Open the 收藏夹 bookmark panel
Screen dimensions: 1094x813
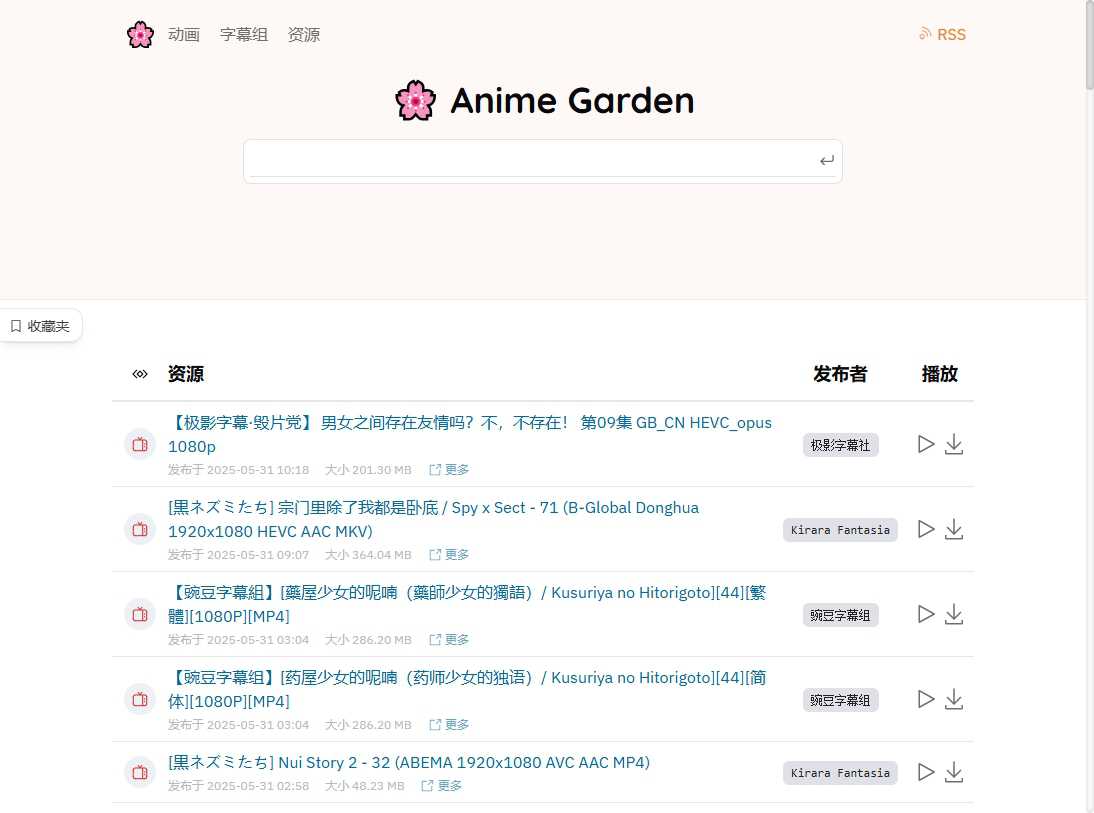click(40, 325)
